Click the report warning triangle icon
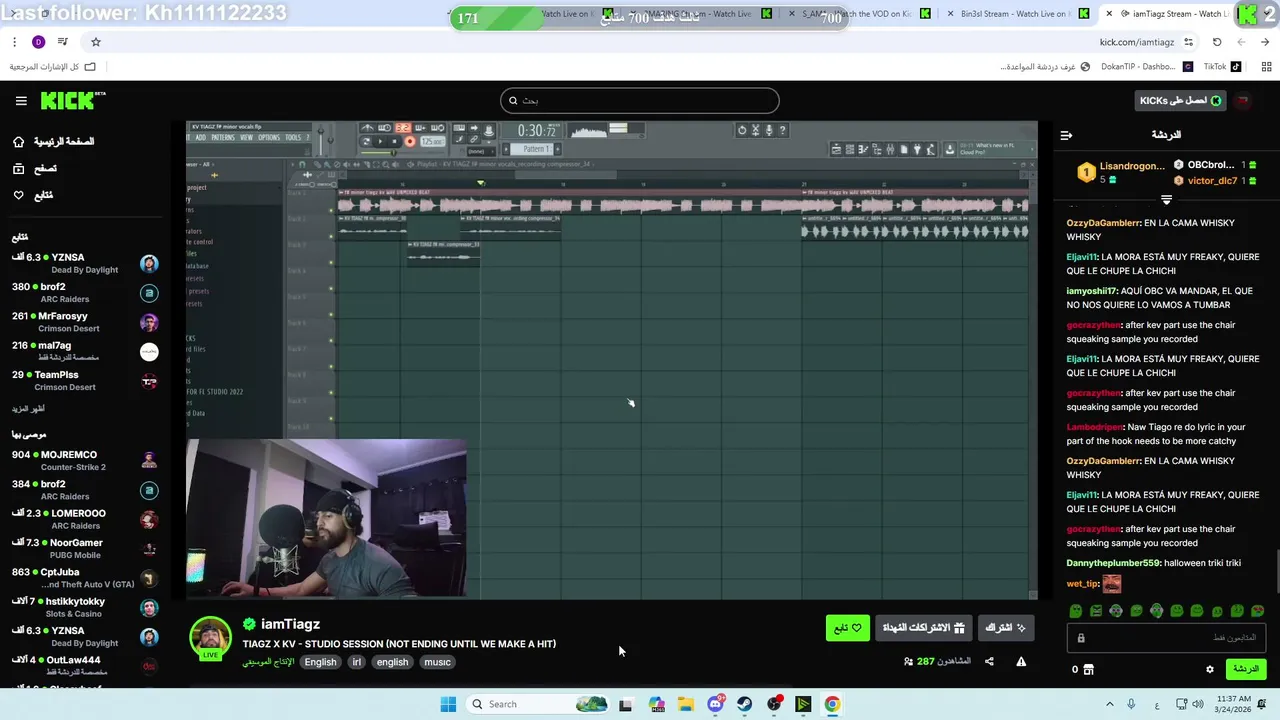The width and height of the screenshot is (1280, 720). [x=1021, y=661]
